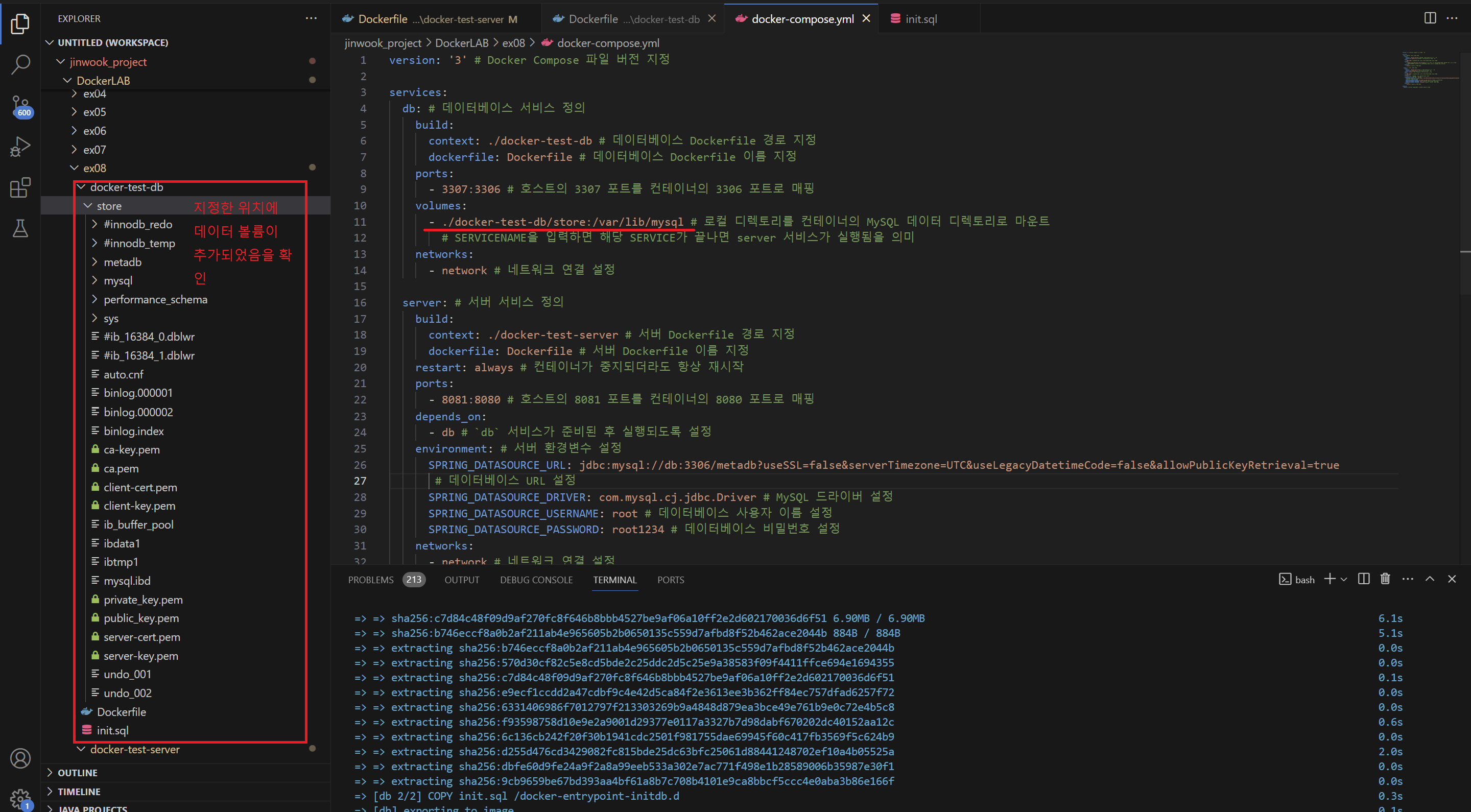The height and width of the screenshot is (812, 1471).
Task: Click the Kill Terminal trash icon
Action: pyautogui.click(x=1385, y=579)
